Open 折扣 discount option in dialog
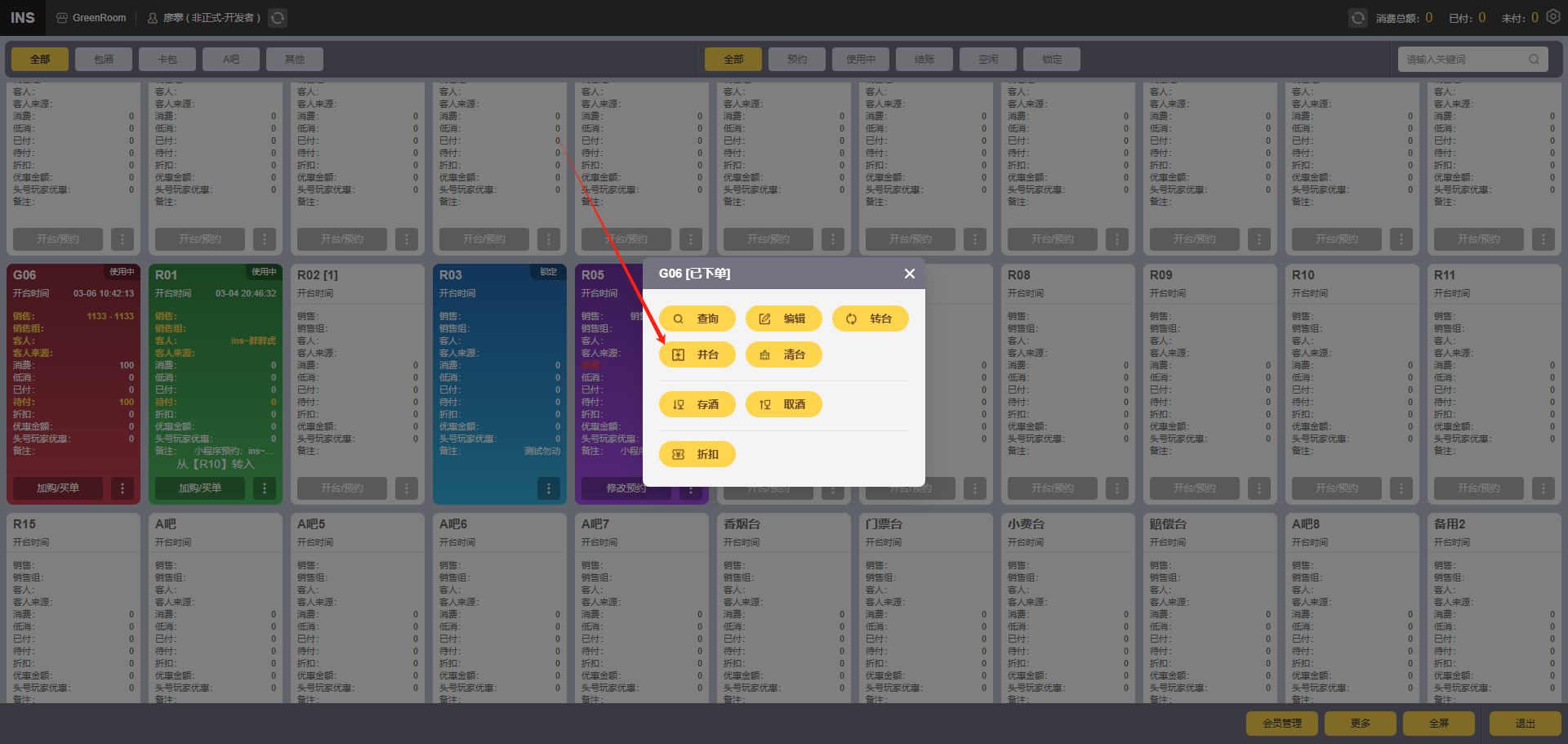The width and height of the screenshot is (1568, 744). click(697, 454)
